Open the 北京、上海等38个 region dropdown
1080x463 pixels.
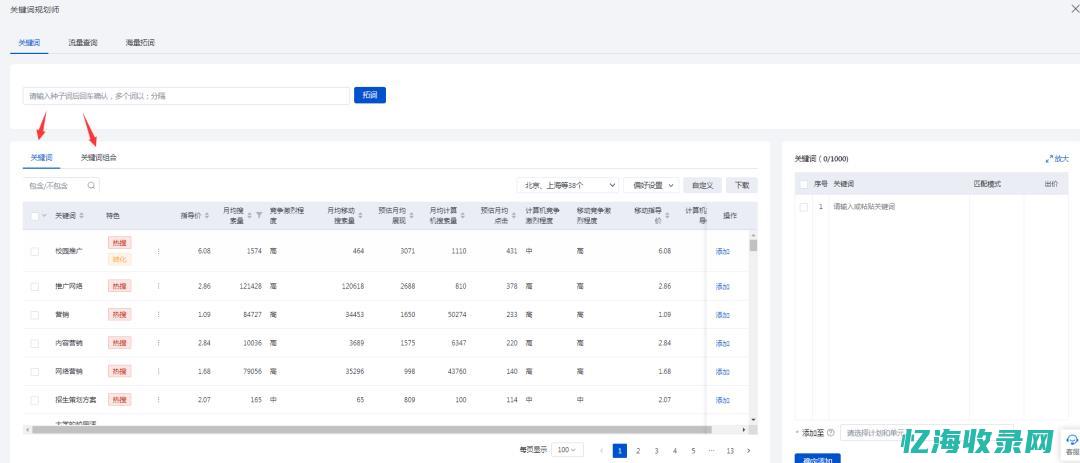tap(568, 185)
